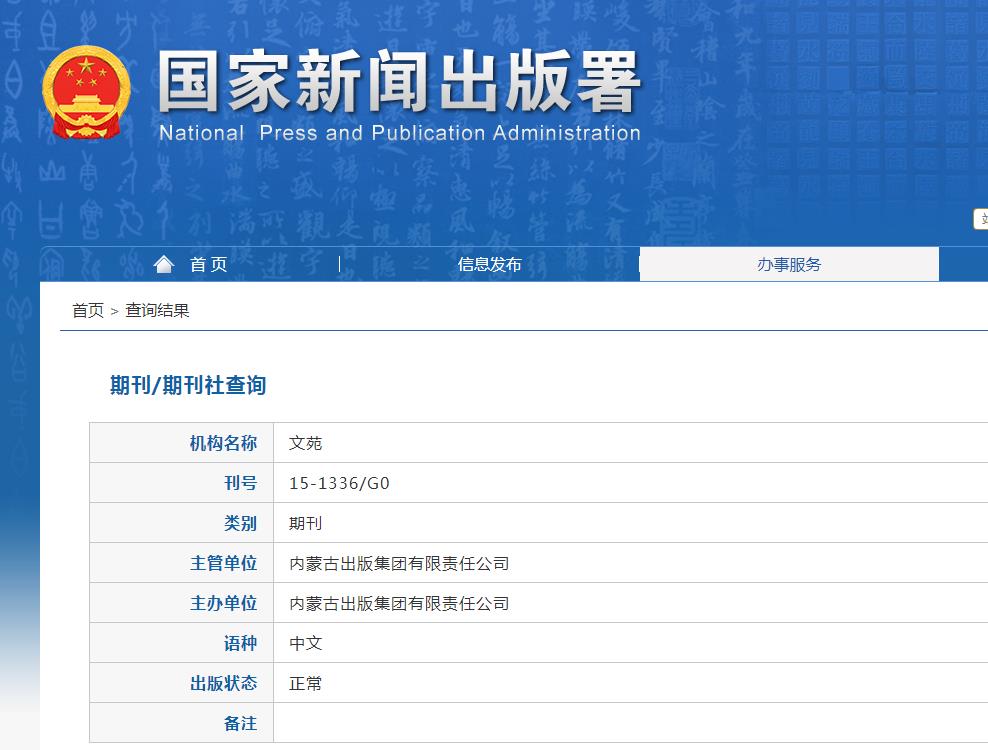Viewport: 988px width, 750px height.
Task: Select the white home icon beside 首页
Action: (163, 262)
